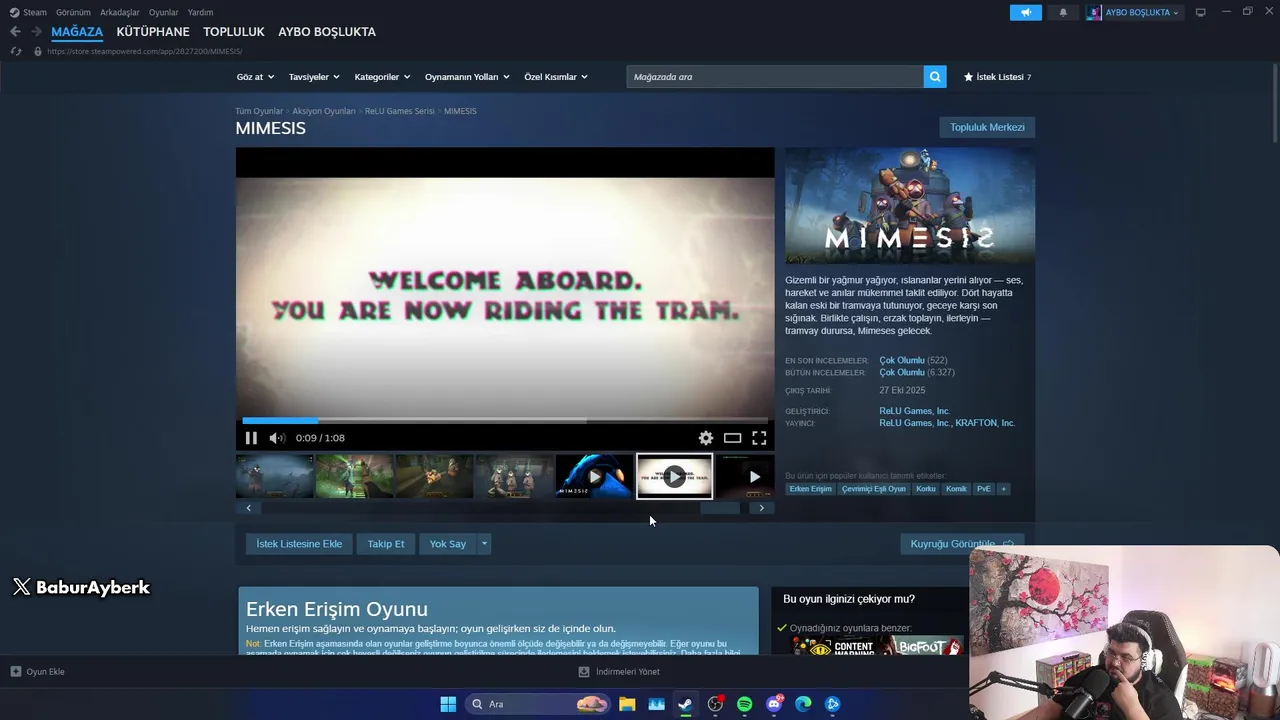1280x720 pixels.
Task: Click the Big Picture monitor icon
Action: tap(1201, 12)
